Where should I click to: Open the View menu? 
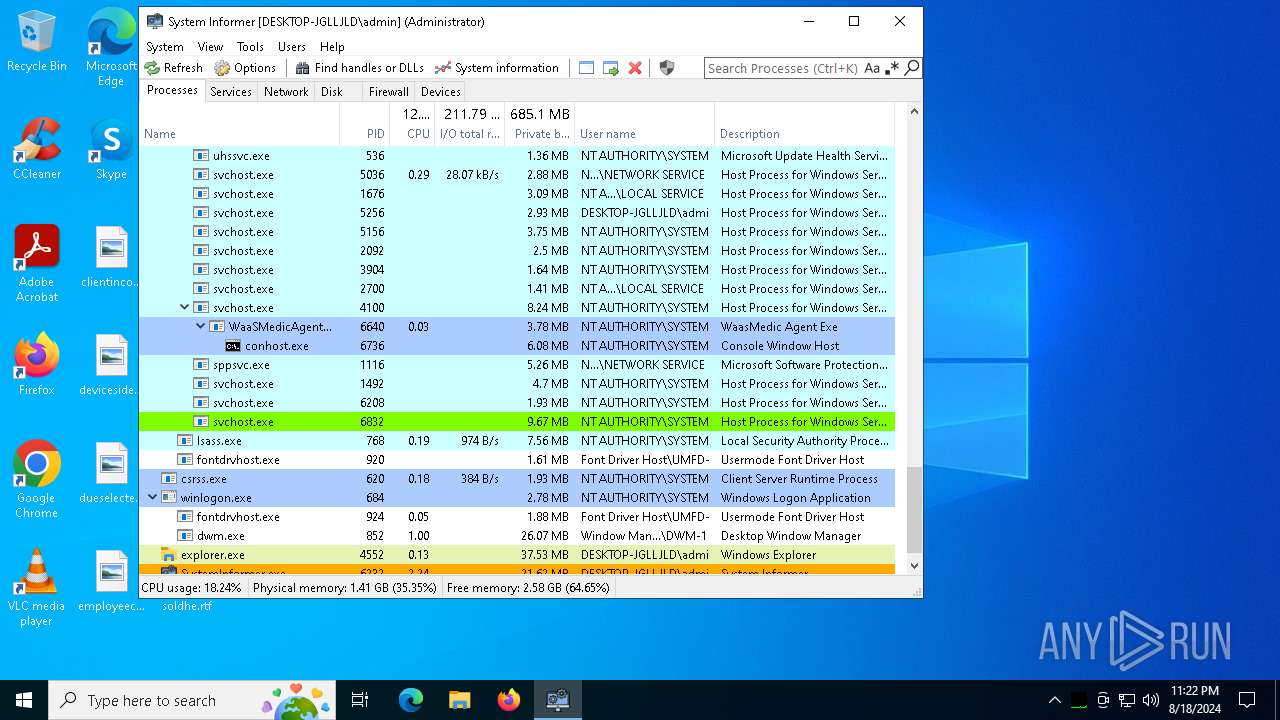pos(210,47)
